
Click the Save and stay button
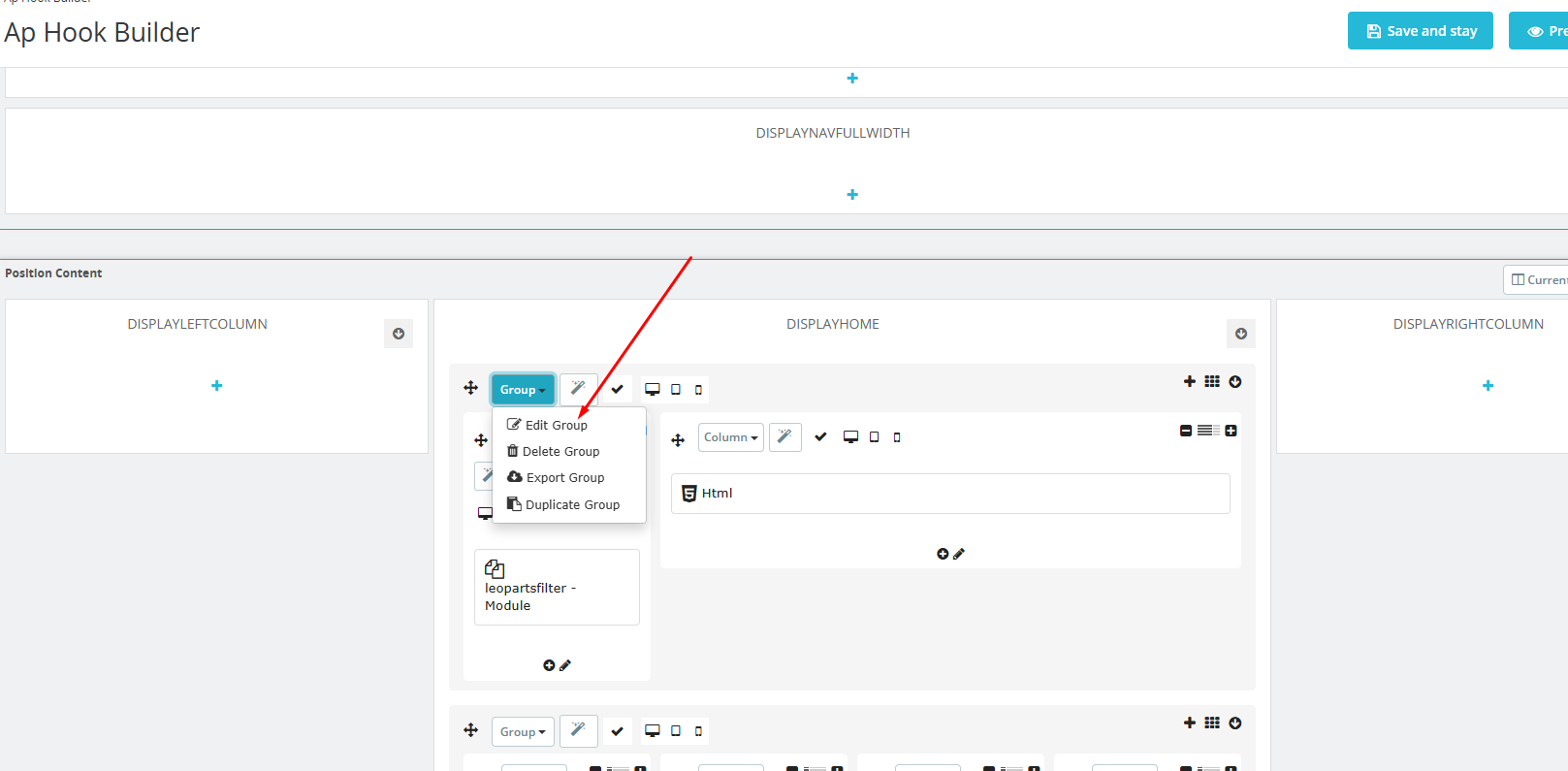(1420, 31)
